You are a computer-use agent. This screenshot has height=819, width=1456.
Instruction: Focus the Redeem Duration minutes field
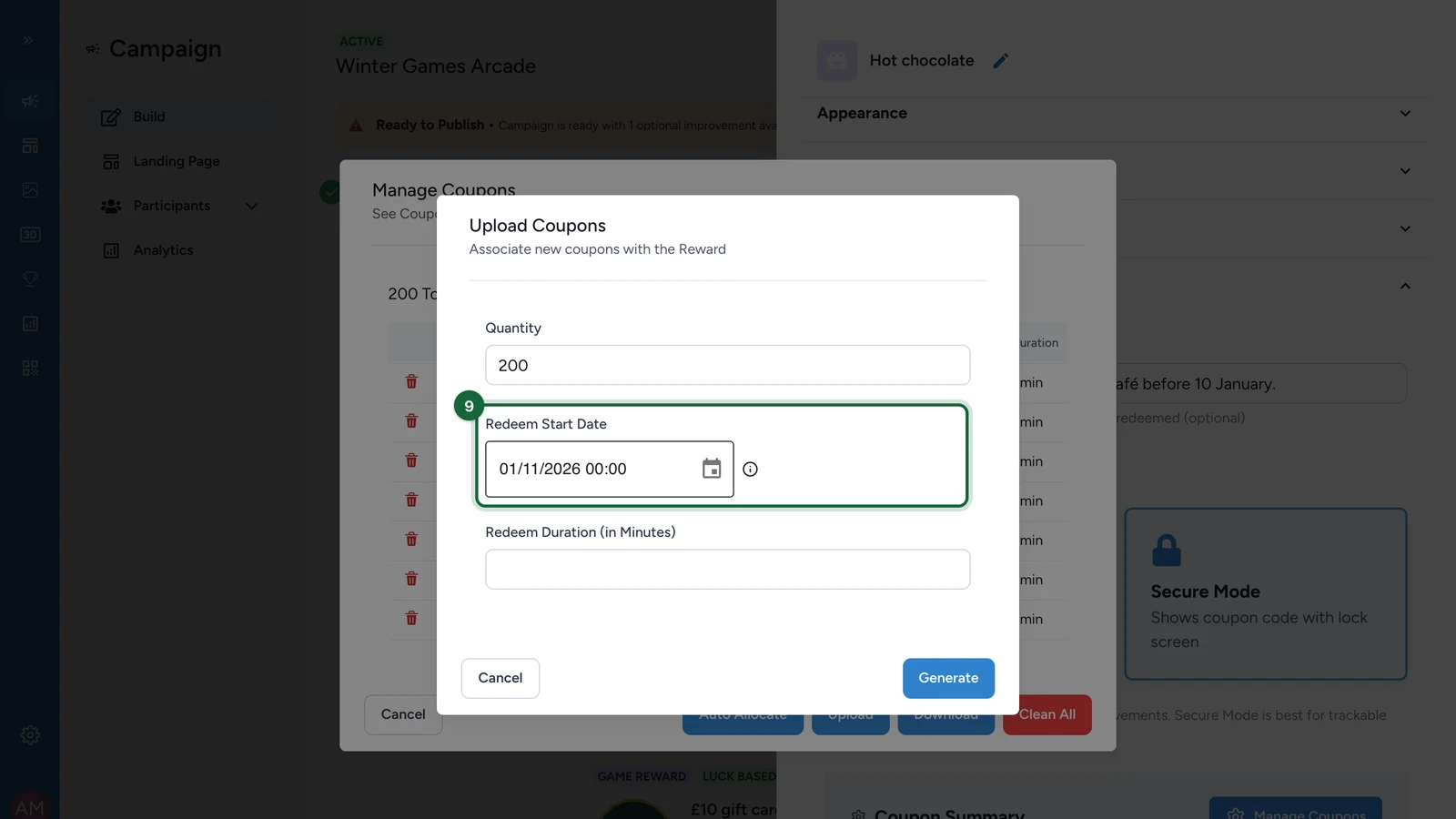(728, 569)
